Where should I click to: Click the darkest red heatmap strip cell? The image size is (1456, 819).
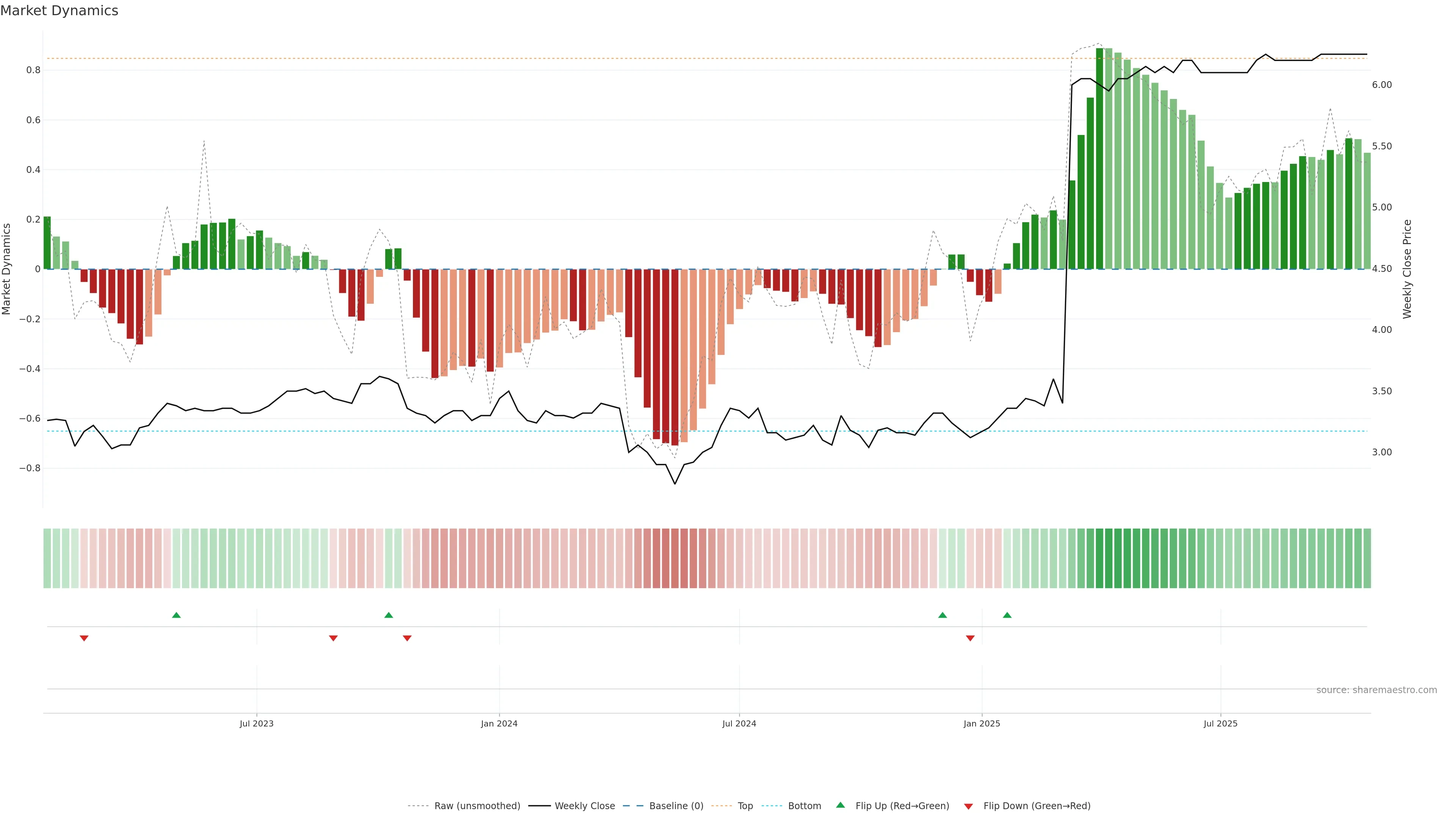[x=675, y=559]
